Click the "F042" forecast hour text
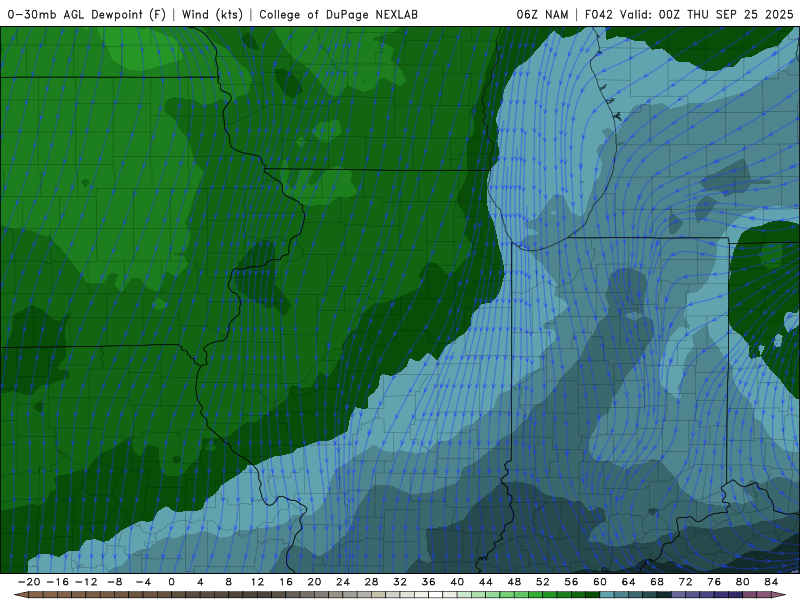Image resolution: width=800 pixels, height=600 pixels. pos(599,14)
